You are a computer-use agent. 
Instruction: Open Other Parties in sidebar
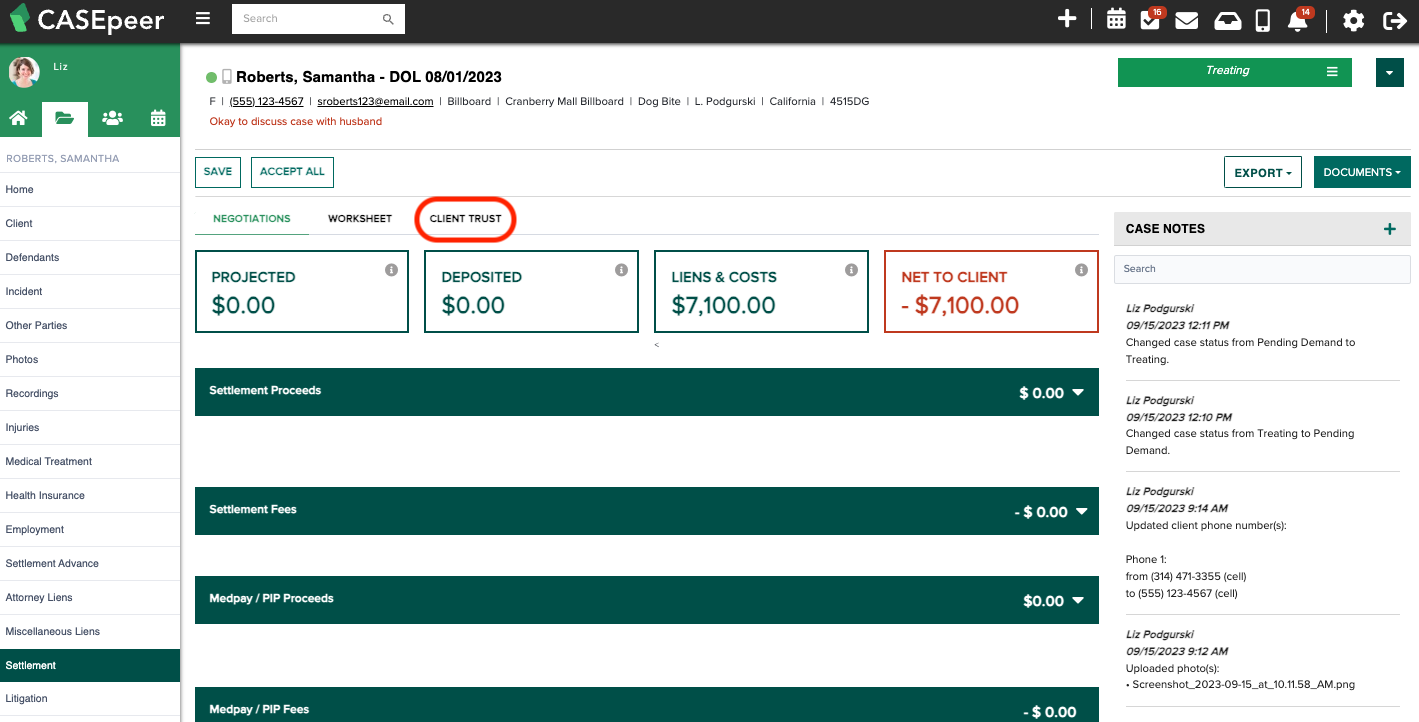click(x=90, y=326)
